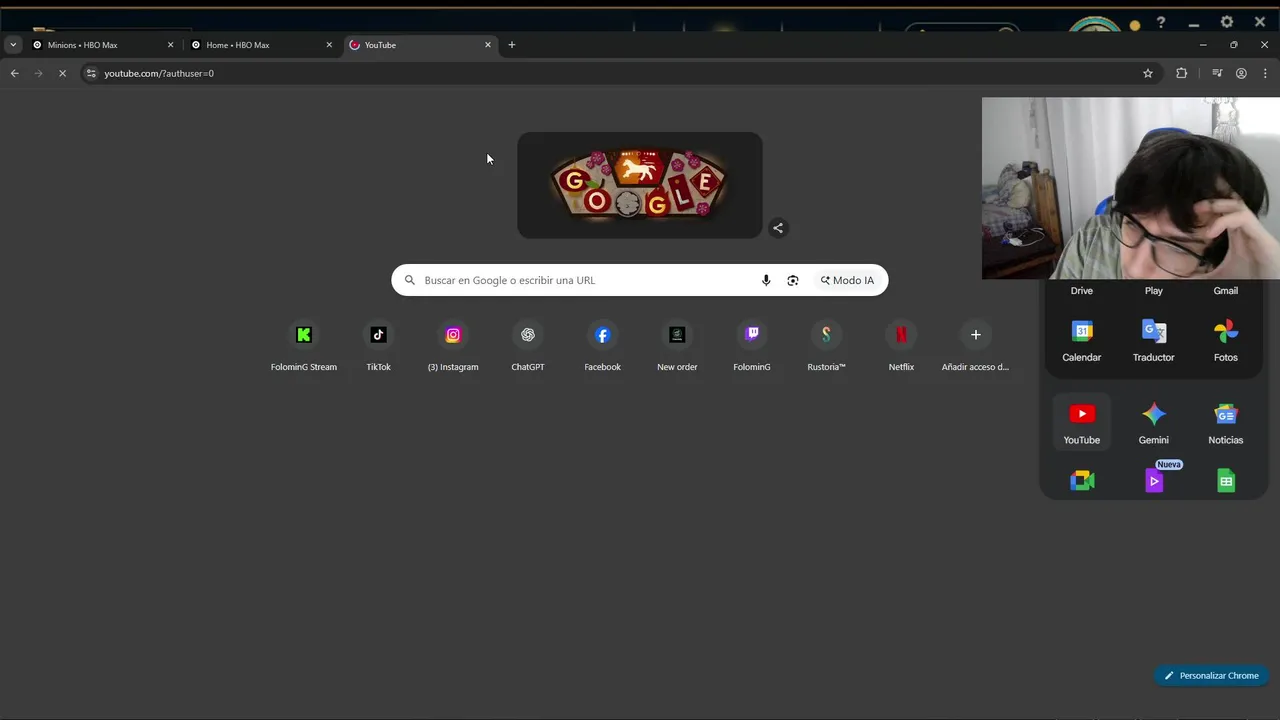The height and width of the screenshot is (720, 1280).
Task: Open the FolominG Stream shortcut
Action: click(304, 347)
